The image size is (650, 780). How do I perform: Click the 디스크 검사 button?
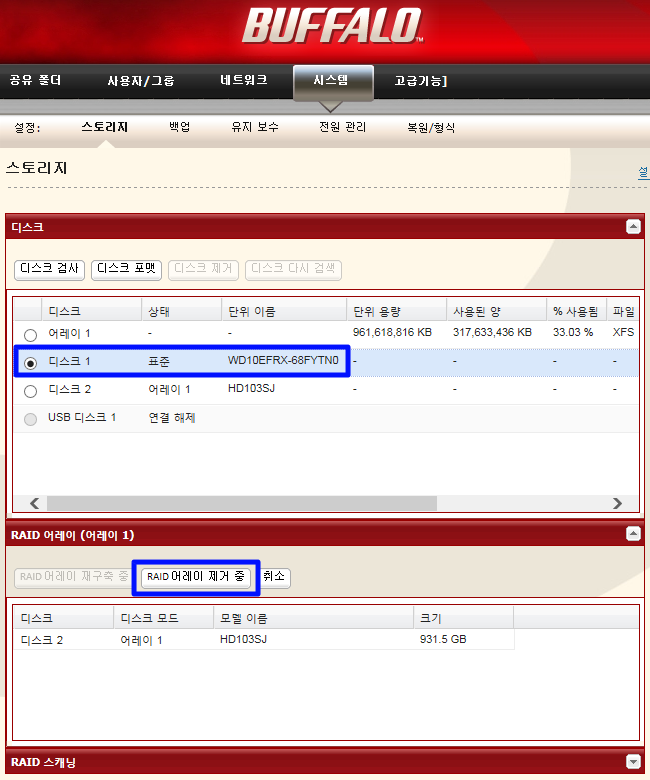(x=49, y=270)
